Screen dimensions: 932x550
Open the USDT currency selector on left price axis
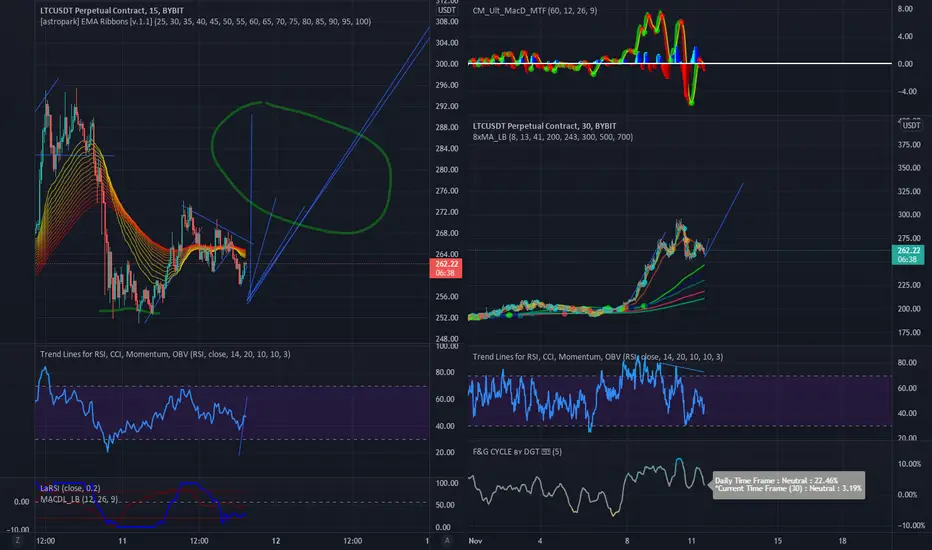coord(446,10)
